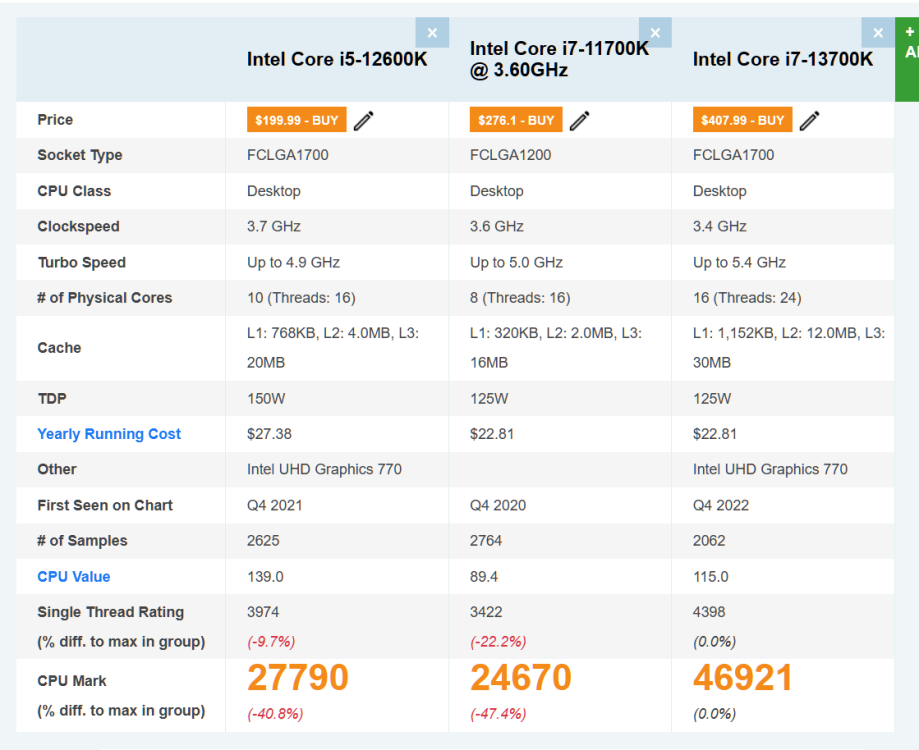Viewport: 919px width, 750px height.
Task: Open the CPU Value link
Action: coord(74,577)
